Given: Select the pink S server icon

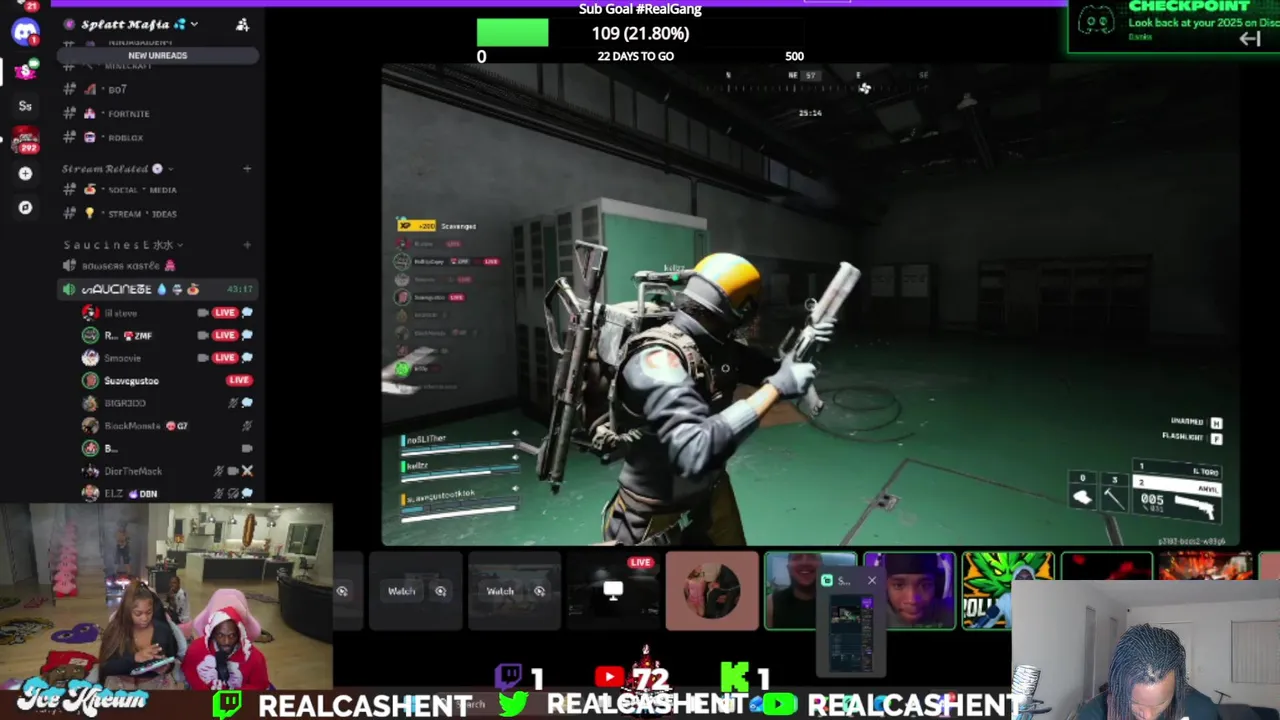Looking at the screenshot, I should (25, 70).
